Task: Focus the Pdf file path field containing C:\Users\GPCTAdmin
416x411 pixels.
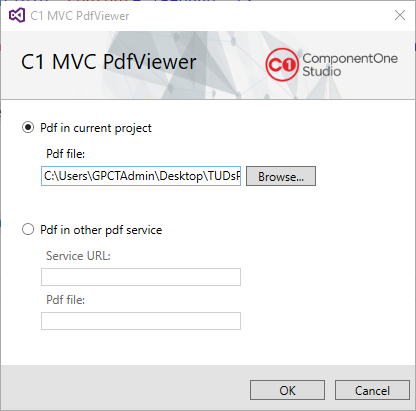Action: 141,176
